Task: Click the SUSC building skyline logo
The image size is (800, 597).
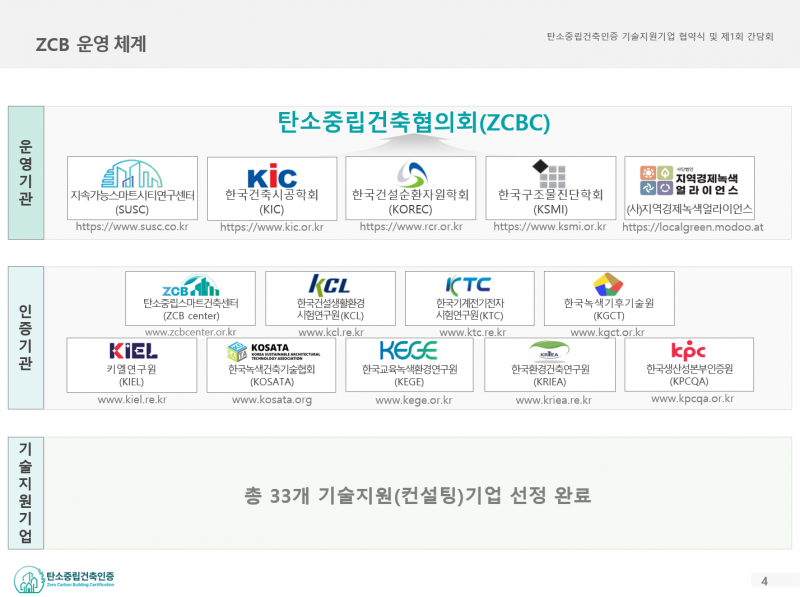Action: pyautogui.click(x=132, y=174)
